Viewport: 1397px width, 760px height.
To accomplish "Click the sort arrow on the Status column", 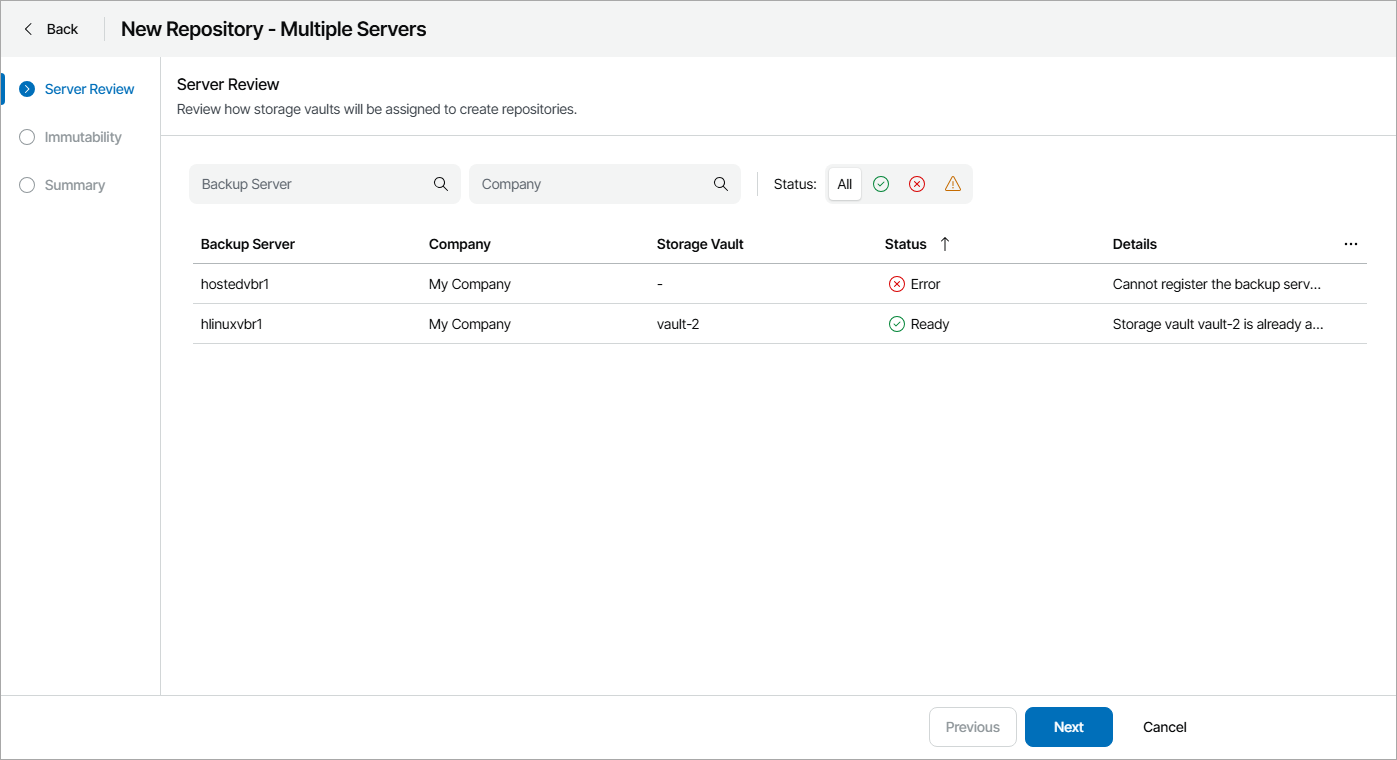I will (945, 243).
